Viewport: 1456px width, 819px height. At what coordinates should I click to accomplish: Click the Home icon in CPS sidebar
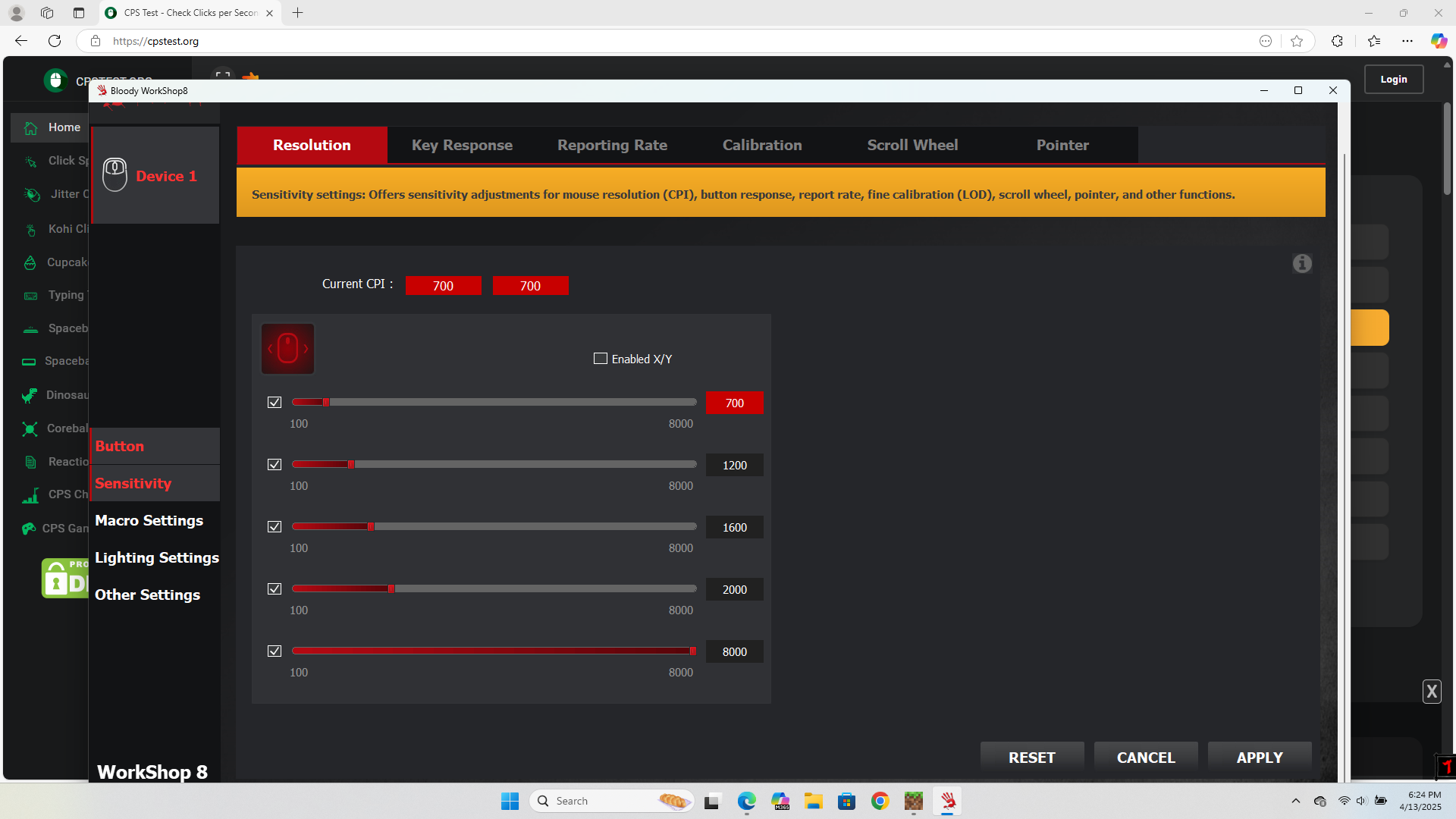click(x=31, y=127)
